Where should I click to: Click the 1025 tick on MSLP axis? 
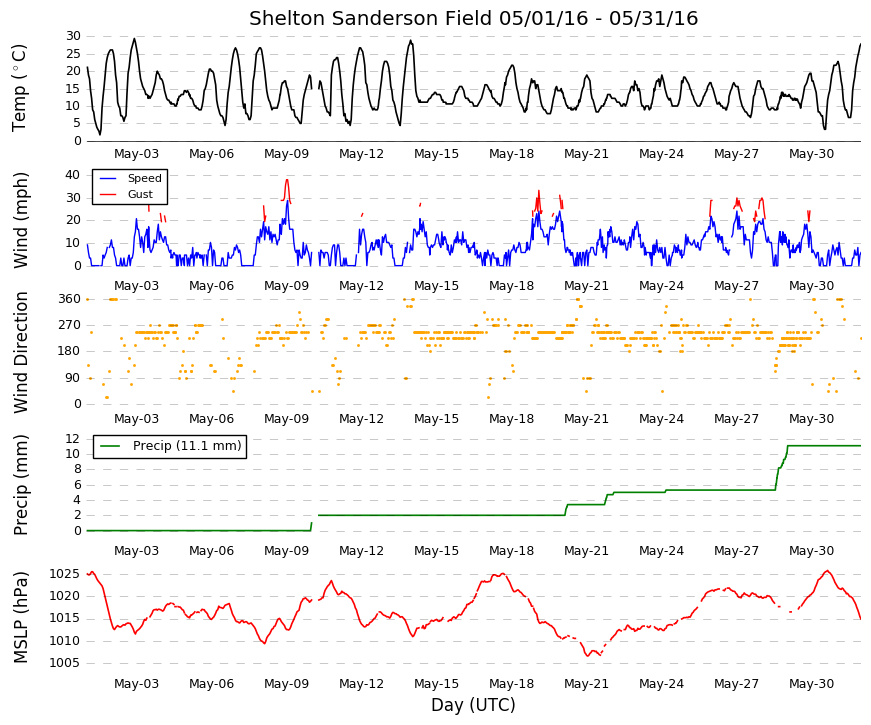[64, 574]
